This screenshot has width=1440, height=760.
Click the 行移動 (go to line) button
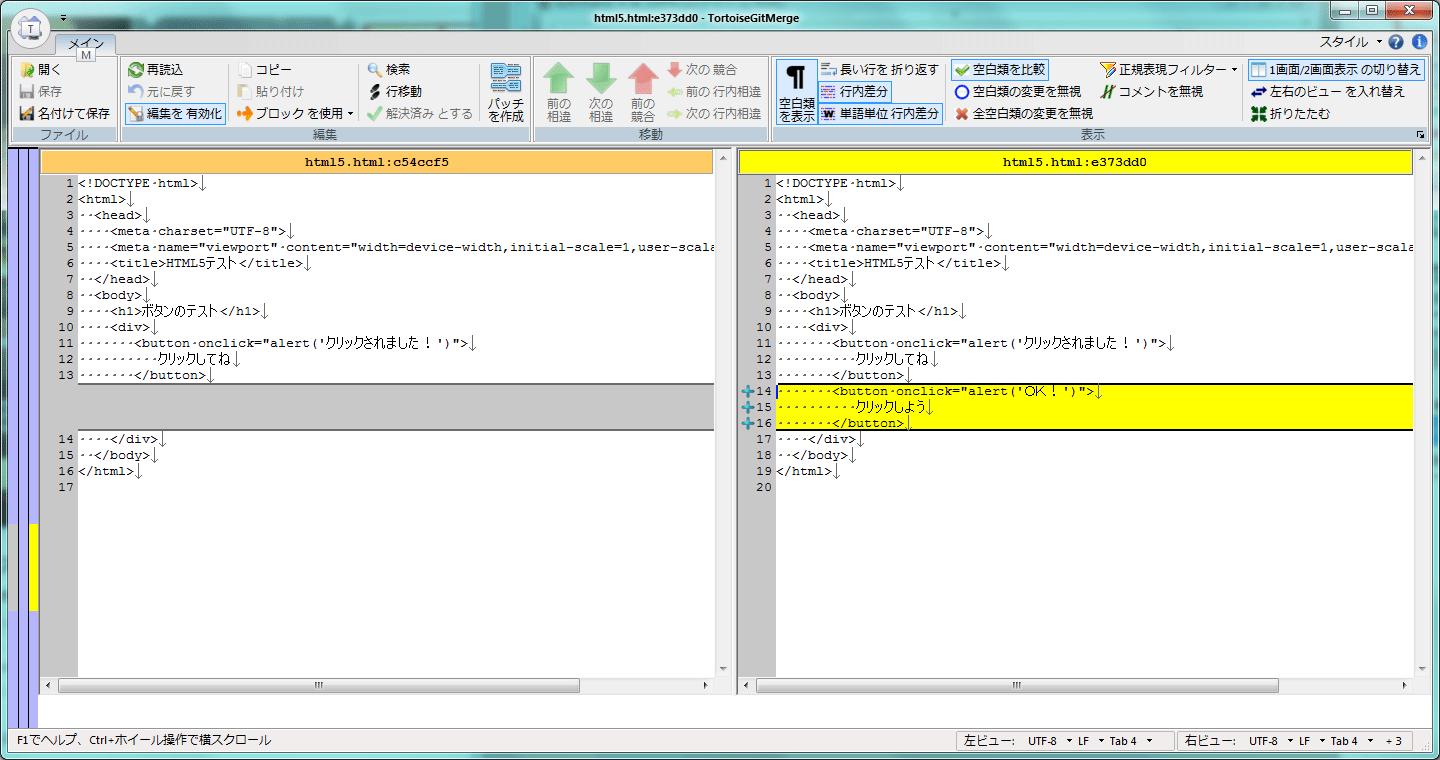[x=395, y=92]
